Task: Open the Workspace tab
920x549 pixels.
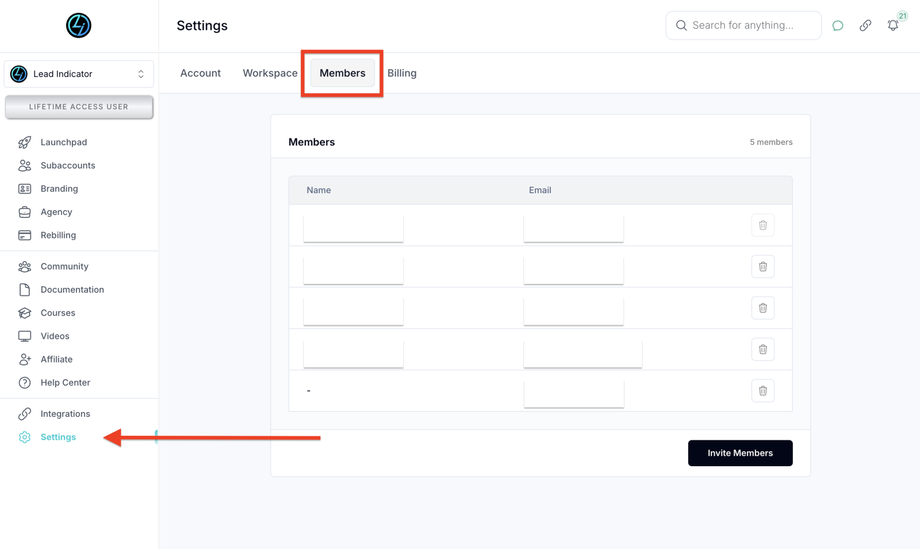Action: pos(270,73)
